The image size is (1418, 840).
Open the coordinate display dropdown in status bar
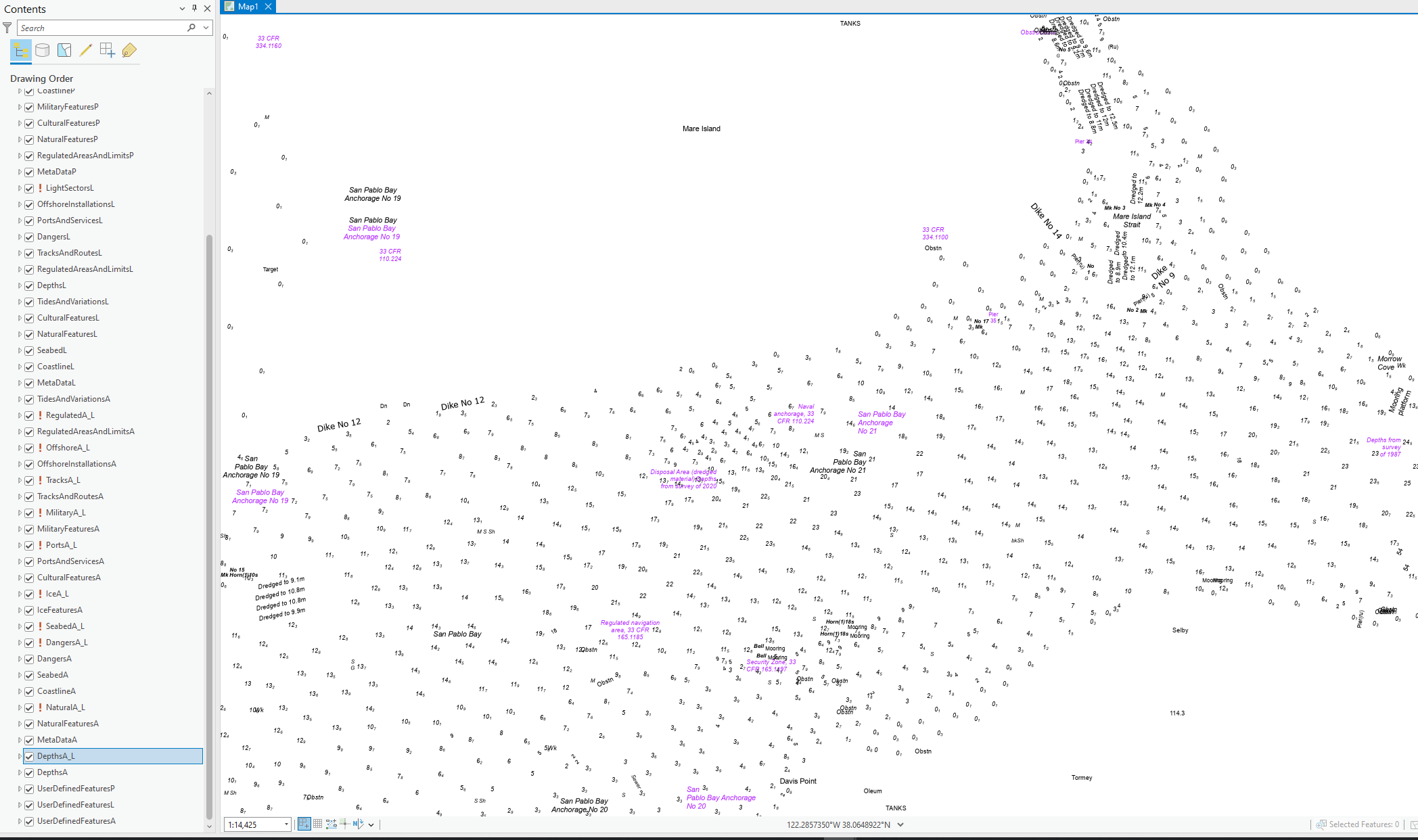coord(900,824)
